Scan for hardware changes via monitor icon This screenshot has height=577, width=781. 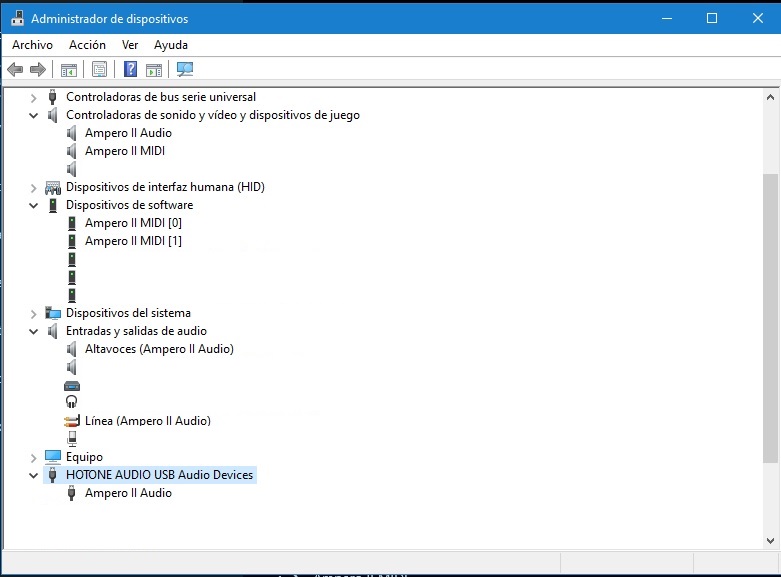coord(185,70)
